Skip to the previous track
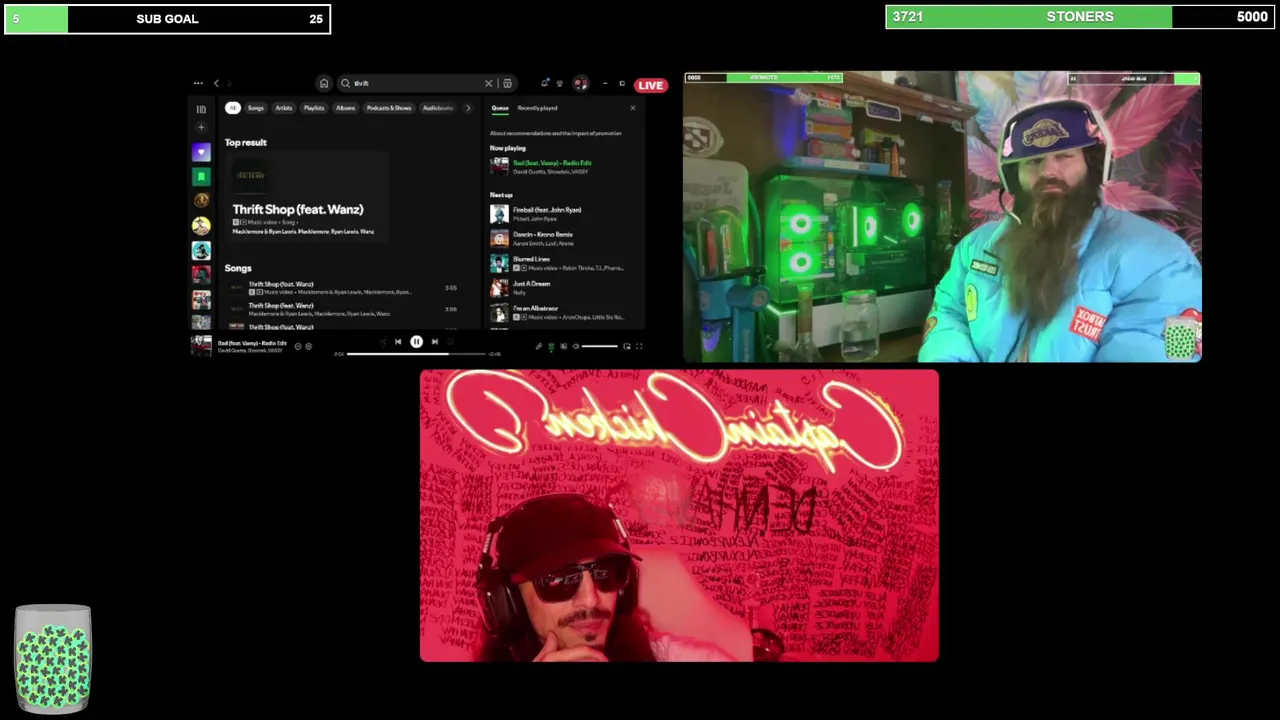The image size is (1280, 720). 398,342
